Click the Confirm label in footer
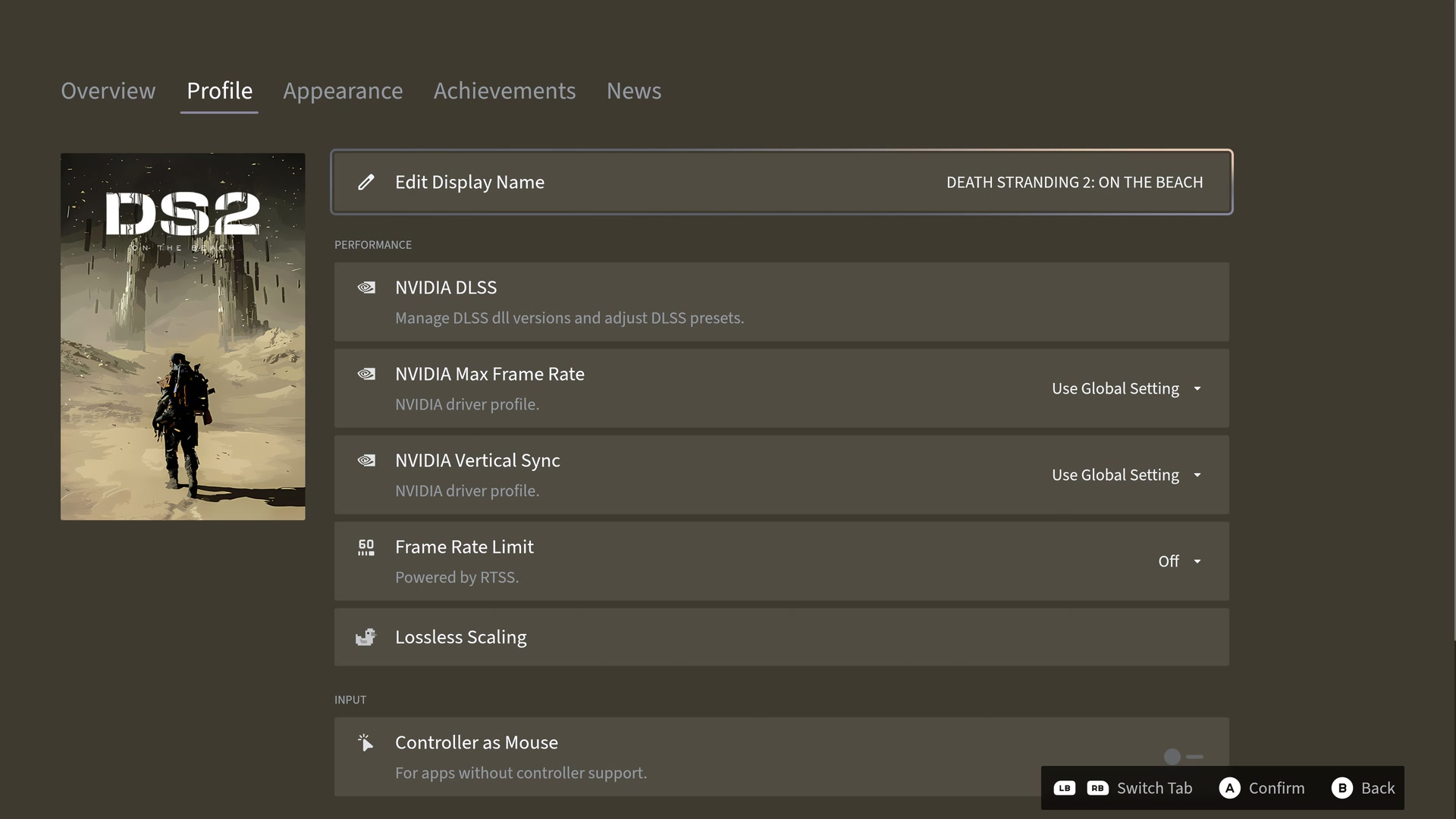 [x=1277, y=788]
